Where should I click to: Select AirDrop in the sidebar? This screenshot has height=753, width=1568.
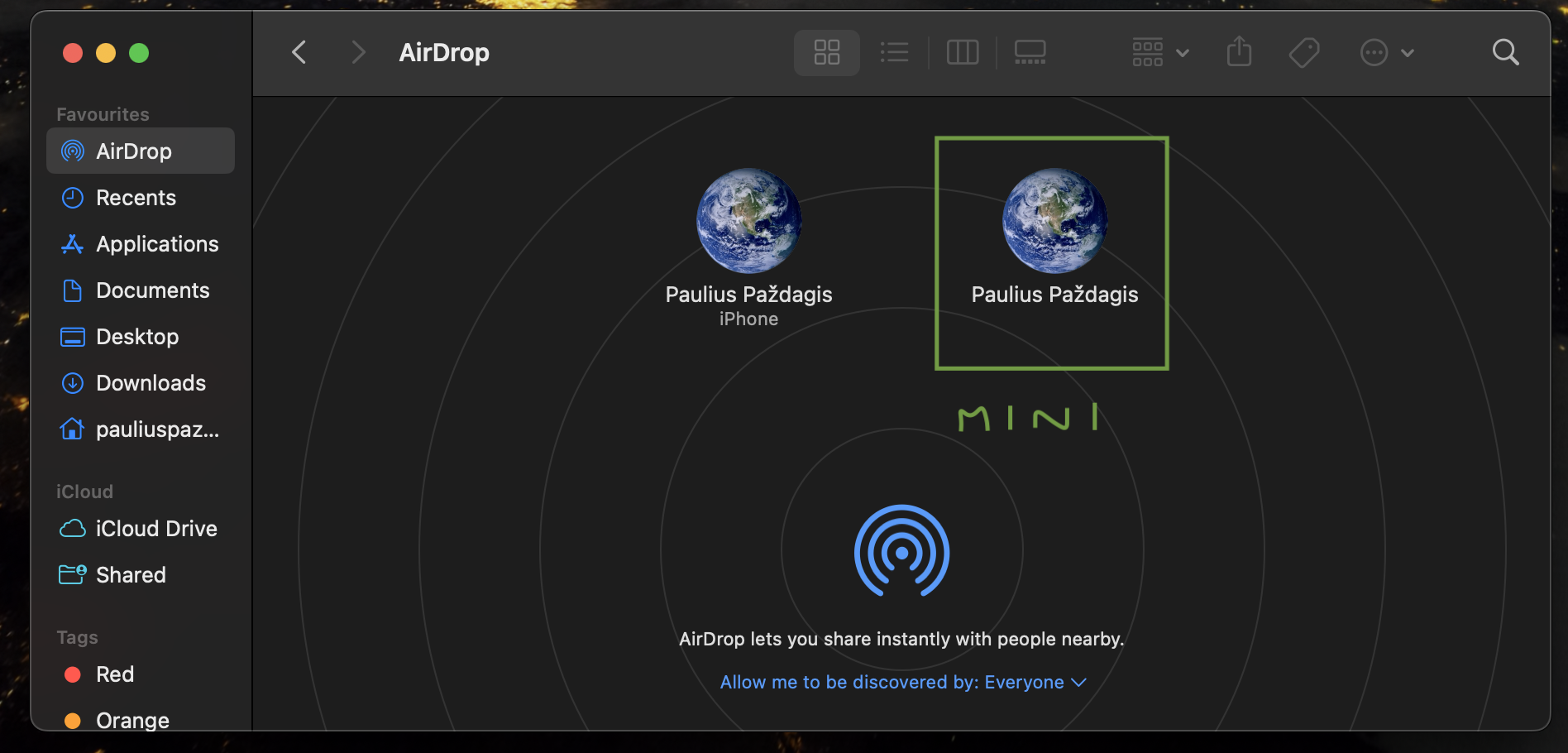[141, 151]
